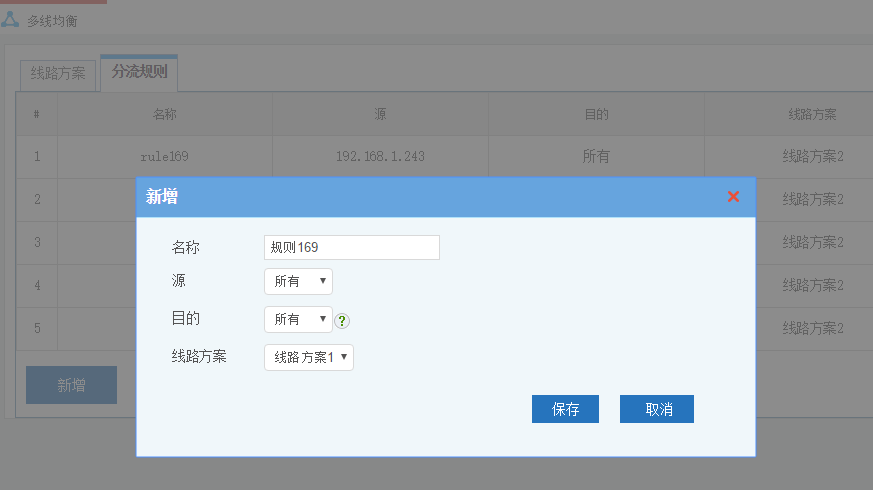873x490 pixels.
Task: Click the green help icon beside 目的
Action: pyautogui.click(x=342, y=321)
